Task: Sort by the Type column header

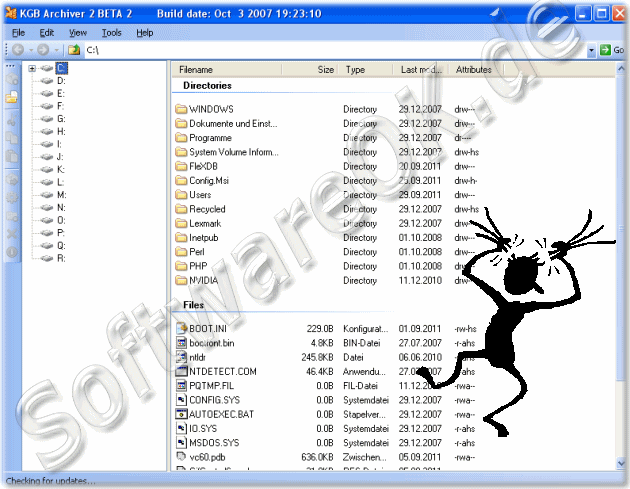Action: (365, 70)
